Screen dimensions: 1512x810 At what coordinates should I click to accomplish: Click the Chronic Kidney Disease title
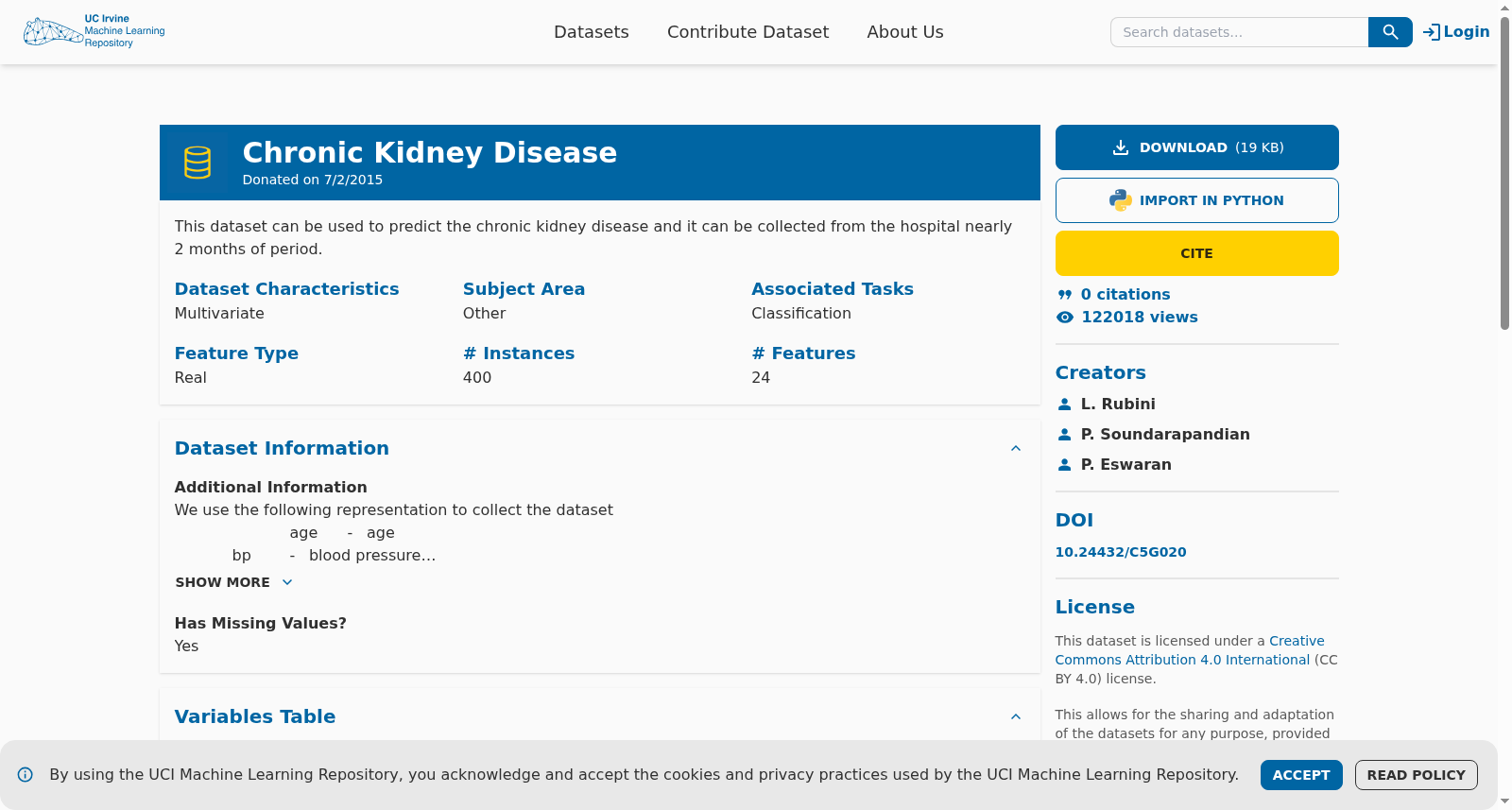point(430,152)
